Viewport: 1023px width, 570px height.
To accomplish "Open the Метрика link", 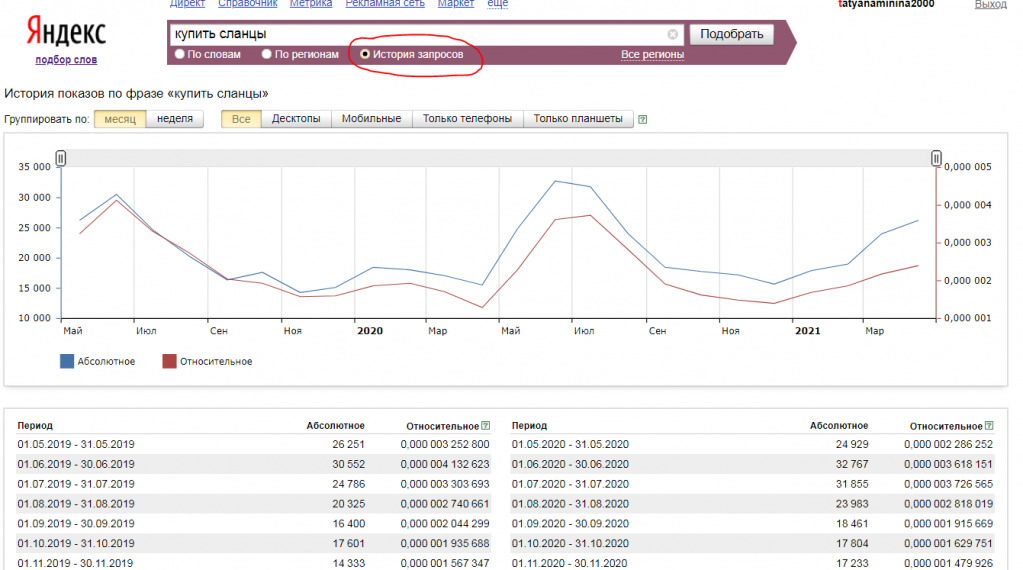I will (311, 4).
